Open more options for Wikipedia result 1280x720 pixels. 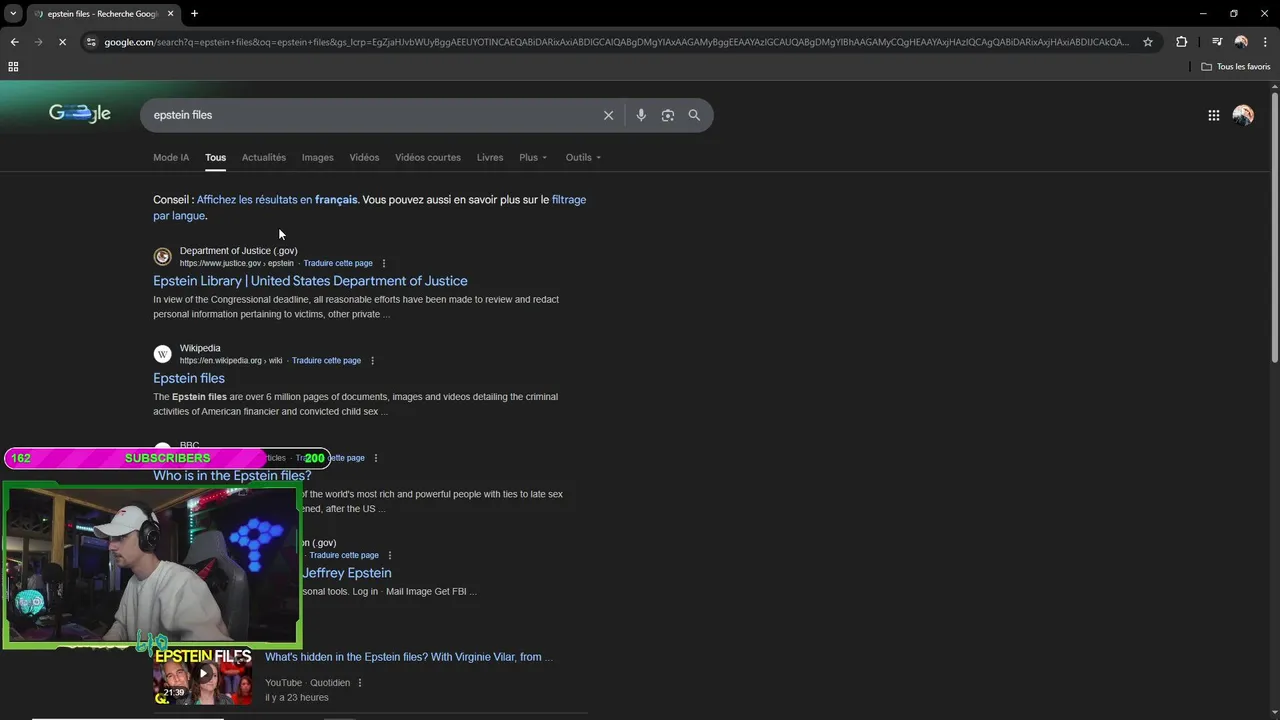(x=372, y=361)
